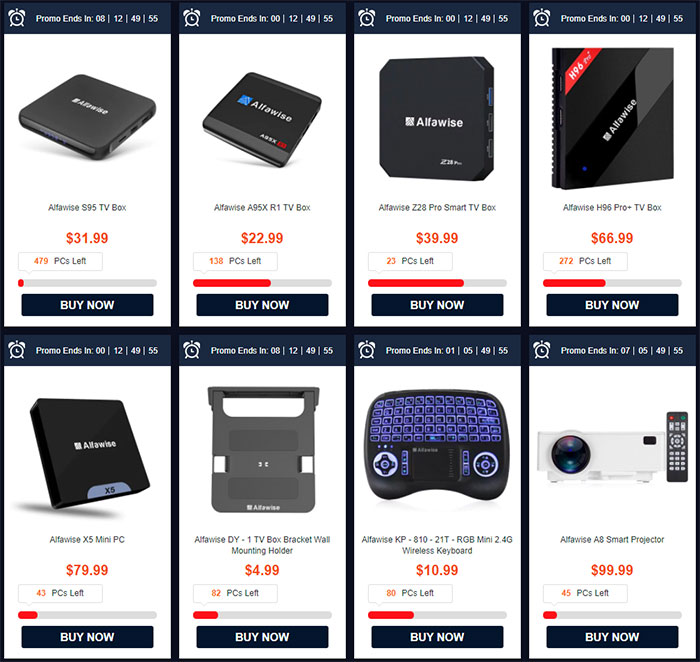Open the Alfawise A95X R1 TV Box title link
Viewport: 700px width, 662px height.
point(262,208)
